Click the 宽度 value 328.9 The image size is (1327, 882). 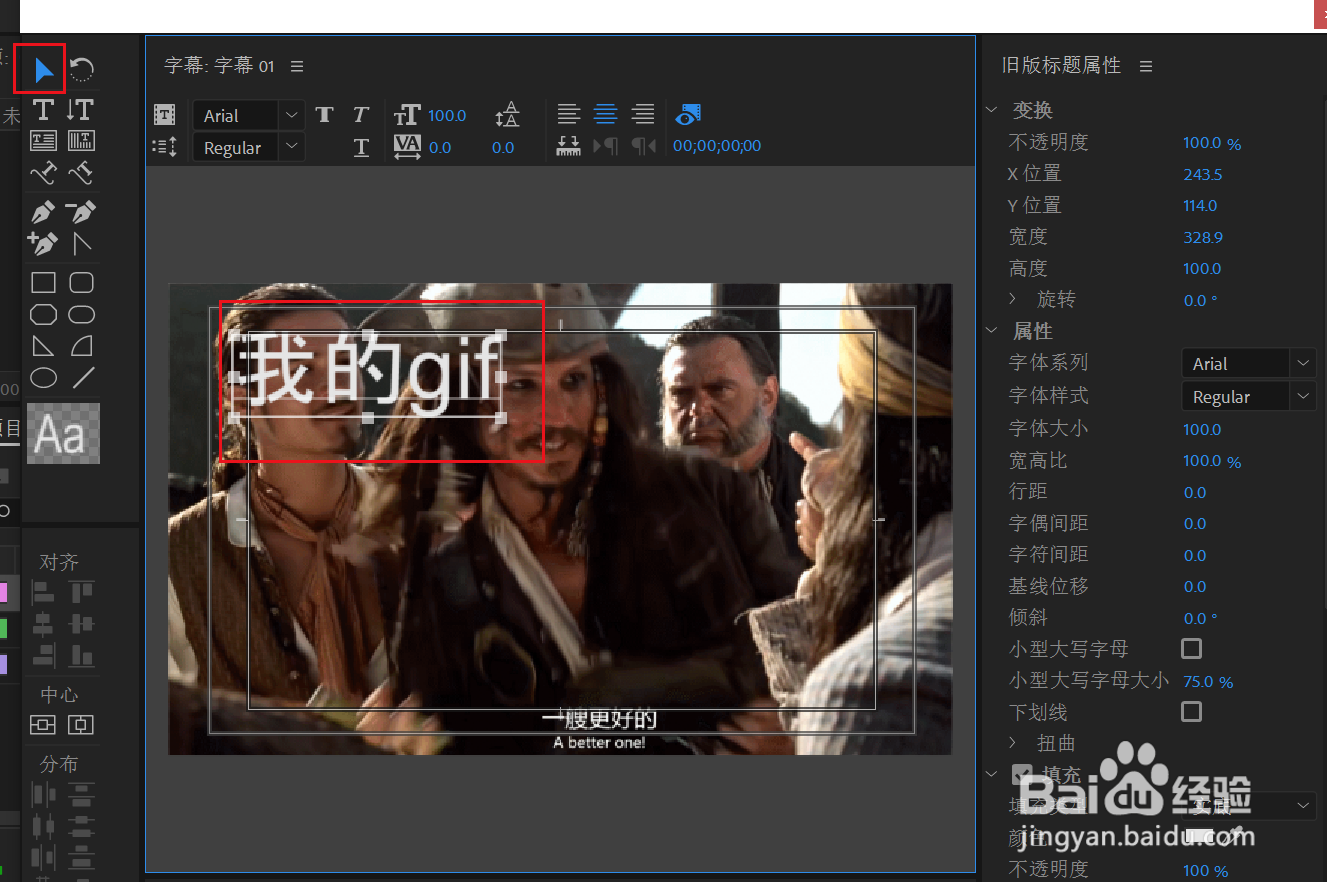click(1203, 237)
